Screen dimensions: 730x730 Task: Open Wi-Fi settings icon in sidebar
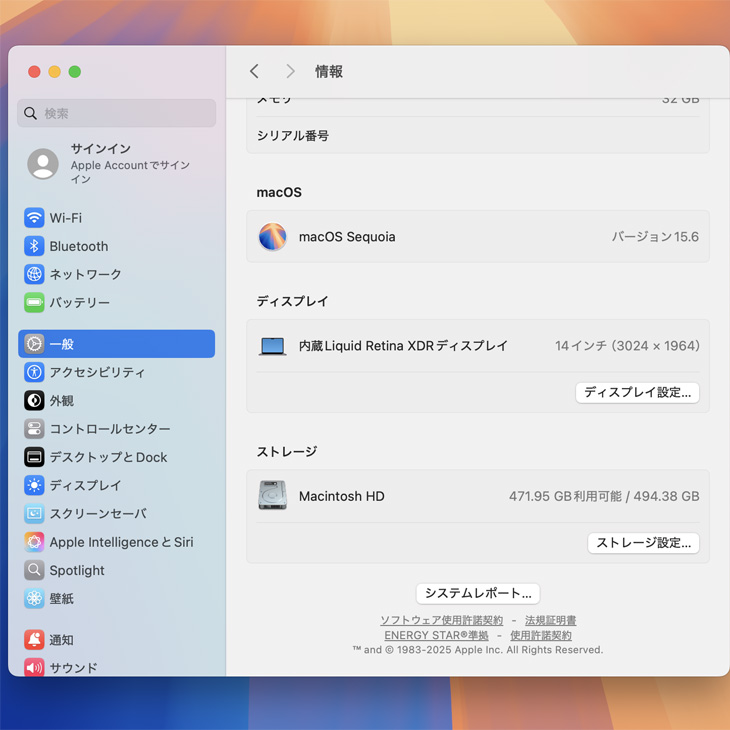point(34,217)
